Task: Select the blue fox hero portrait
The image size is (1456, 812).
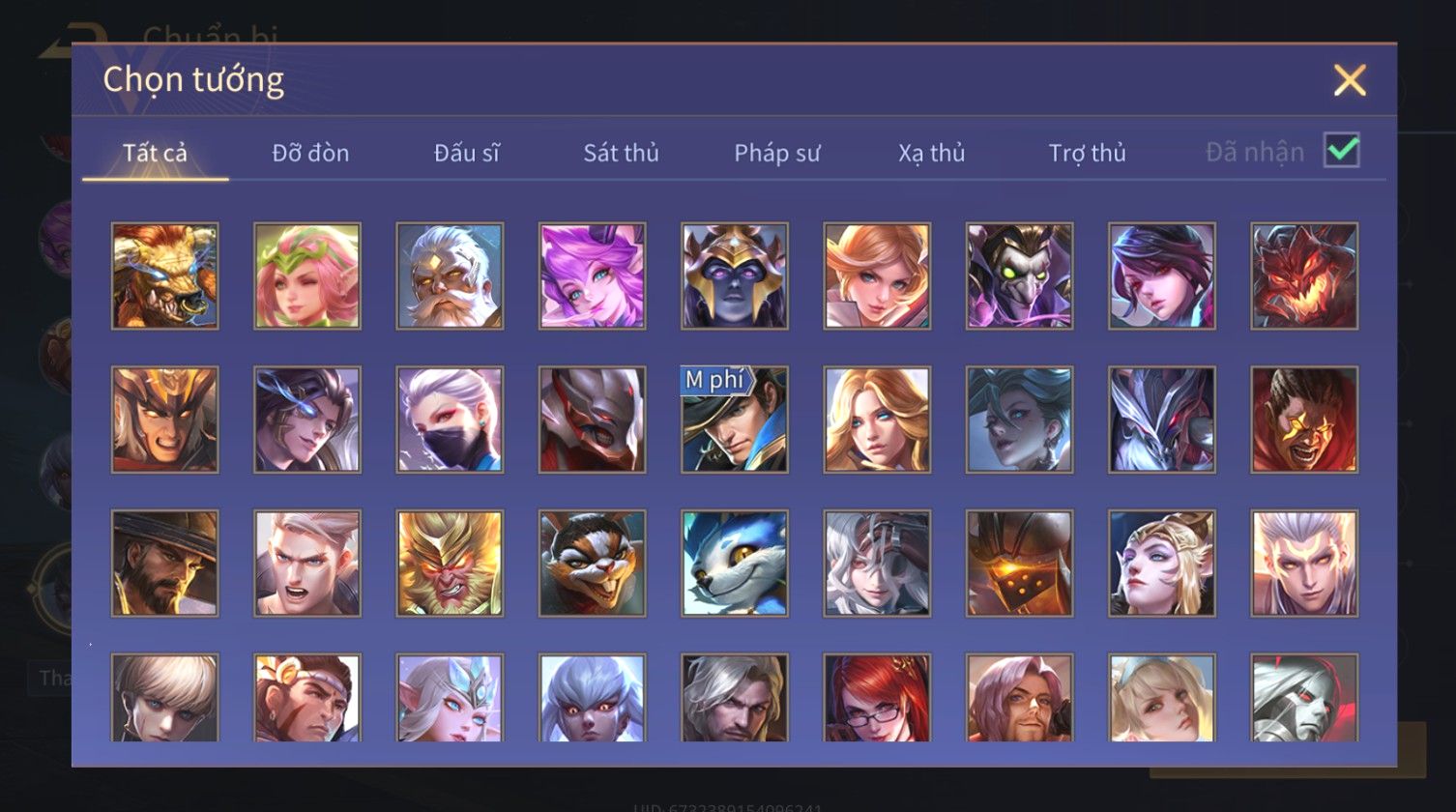Action: (x=735, y=563)
